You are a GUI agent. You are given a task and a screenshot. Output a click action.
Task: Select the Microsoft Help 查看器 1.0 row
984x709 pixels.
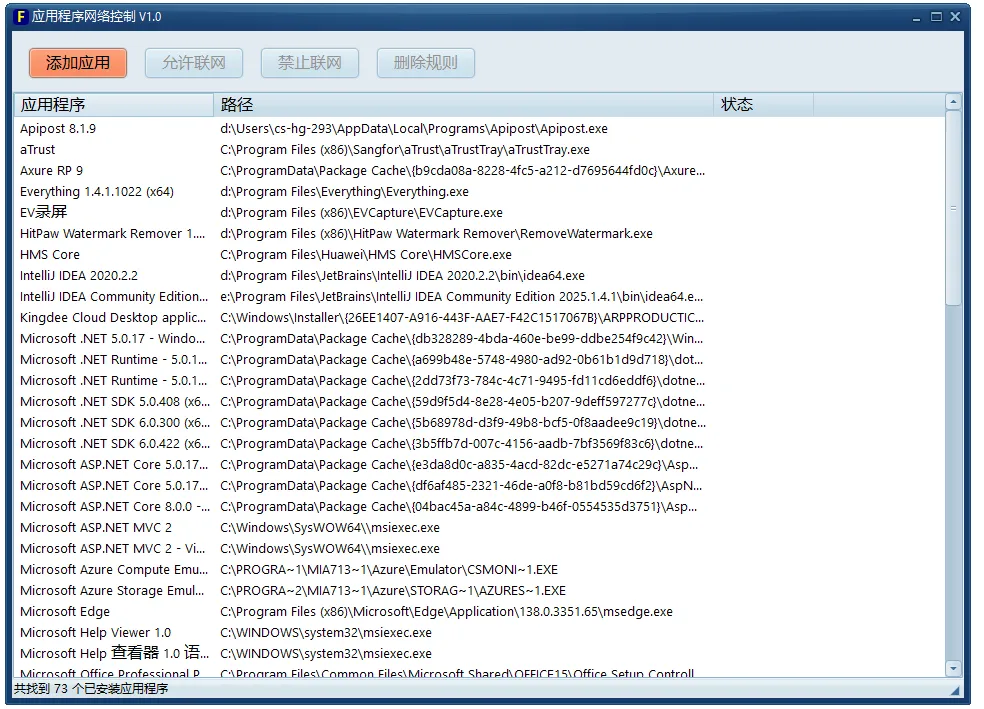(479, 654)
